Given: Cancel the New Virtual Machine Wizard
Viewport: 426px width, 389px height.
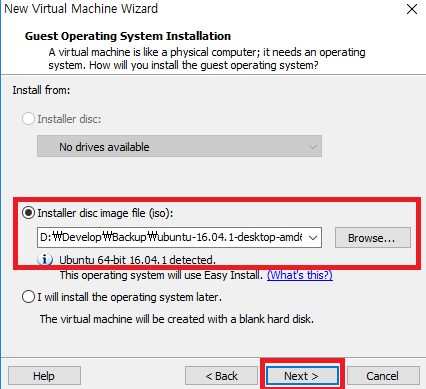Looking at the screenshot, I should [383, 376].
